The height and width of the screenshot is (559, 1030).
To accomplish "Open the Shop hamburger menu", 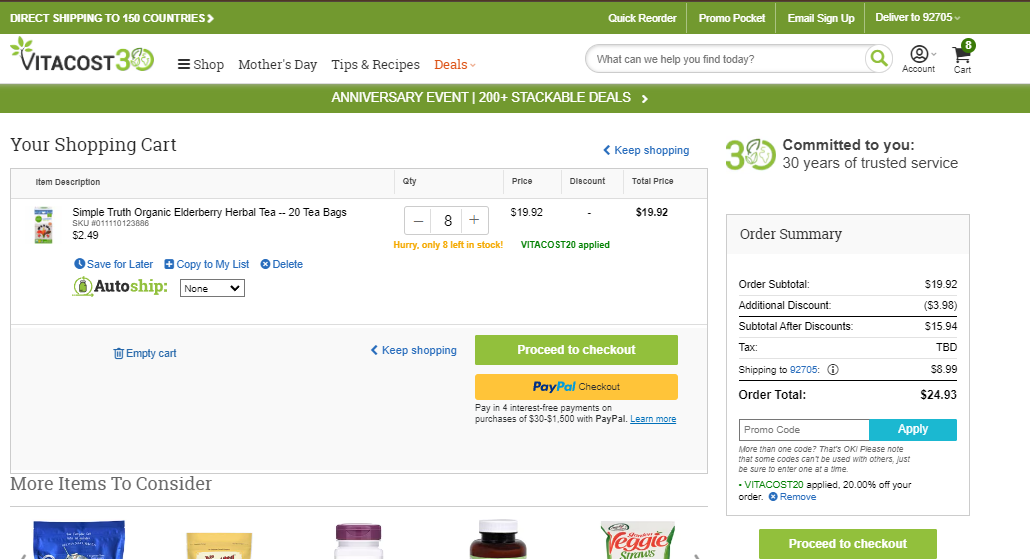I will [201, 64].
